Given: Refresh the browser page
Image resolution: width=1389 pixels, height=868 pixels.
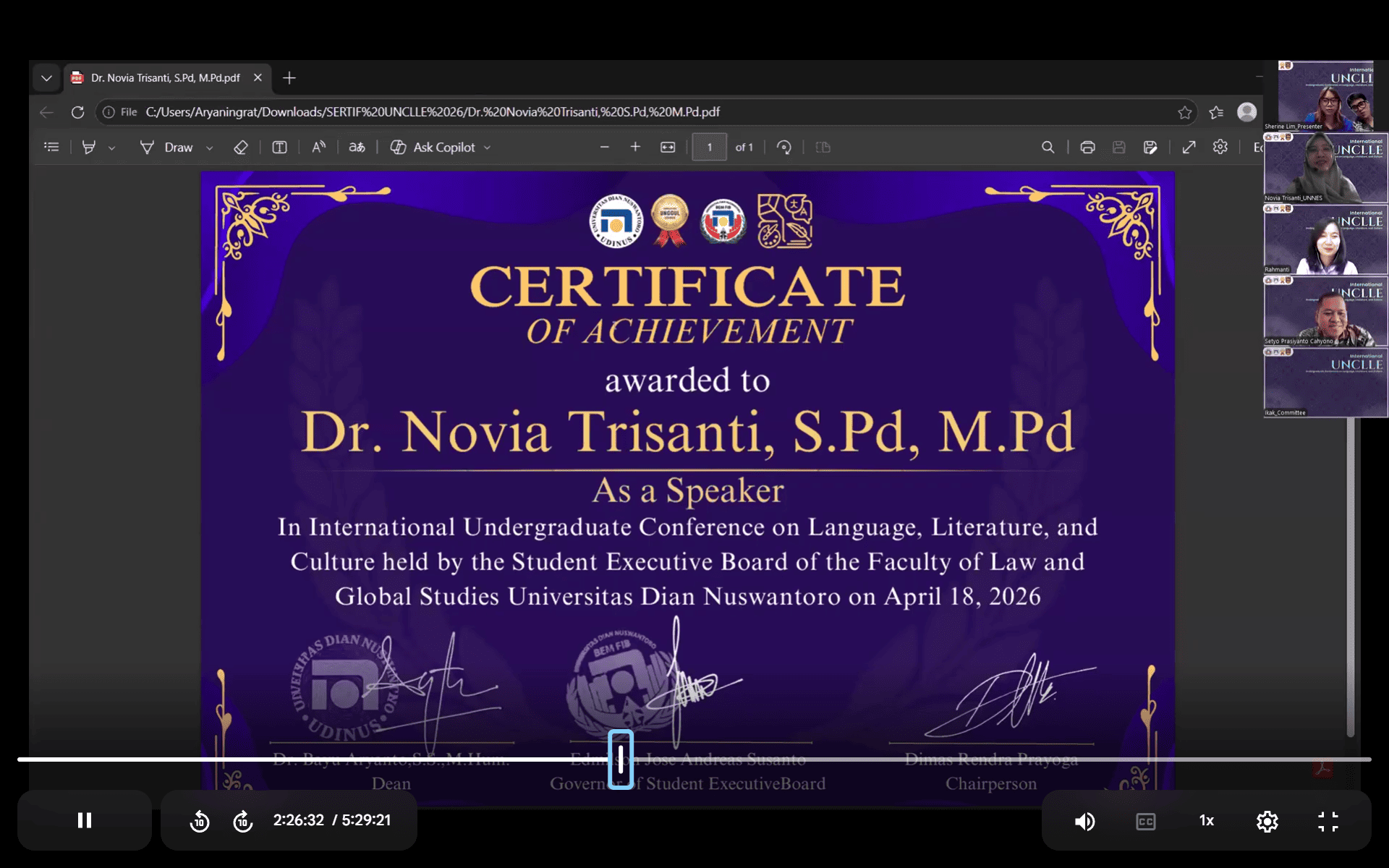Looking at the screenshot, I should [77, 112].
